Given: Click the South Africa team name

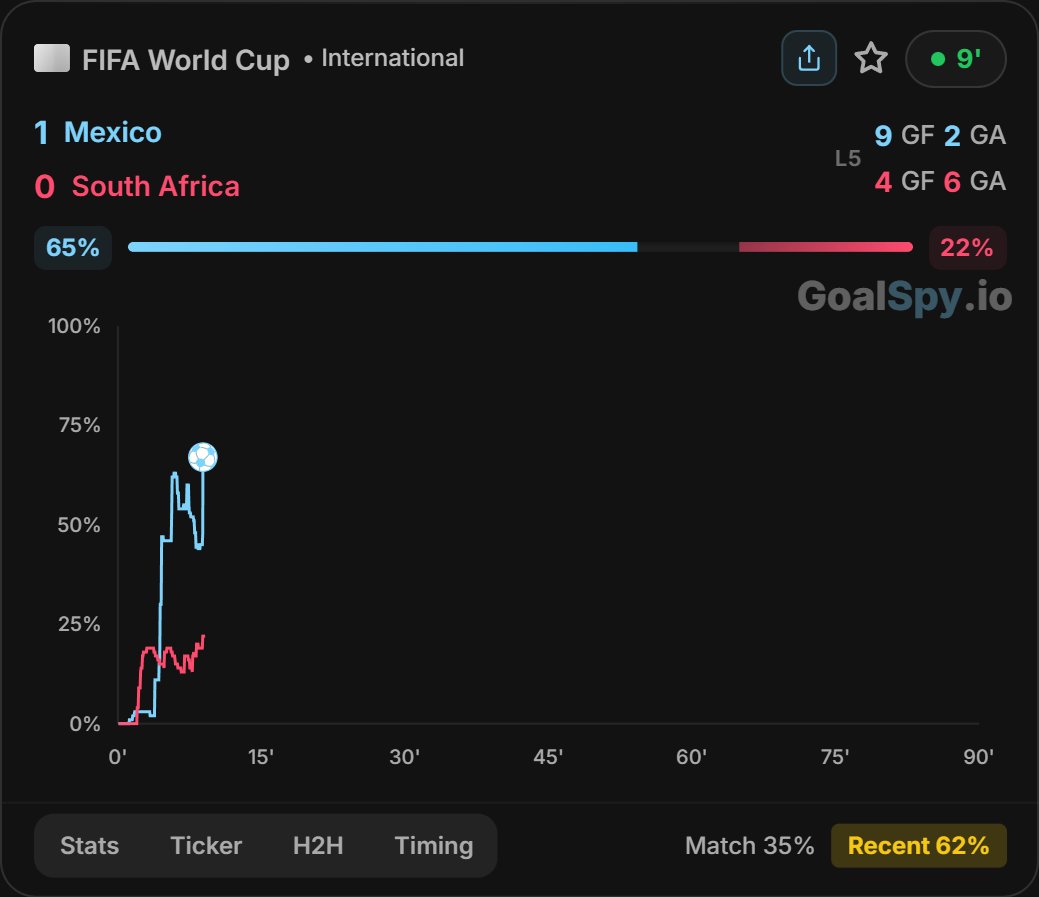Looking at the screenshot, I should (x=156, y=186).
